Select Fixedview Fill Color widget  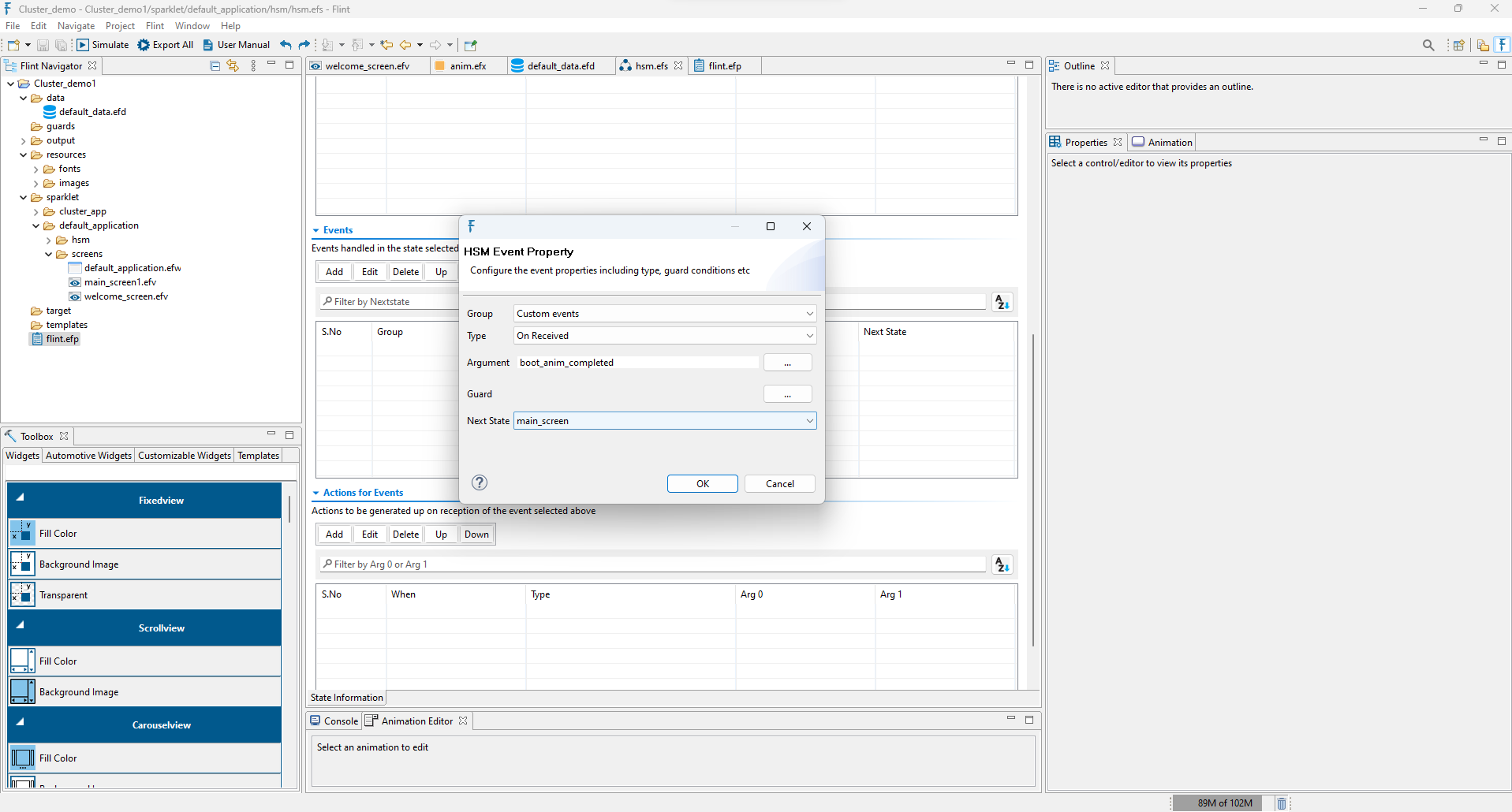click(x=145, y=534)
